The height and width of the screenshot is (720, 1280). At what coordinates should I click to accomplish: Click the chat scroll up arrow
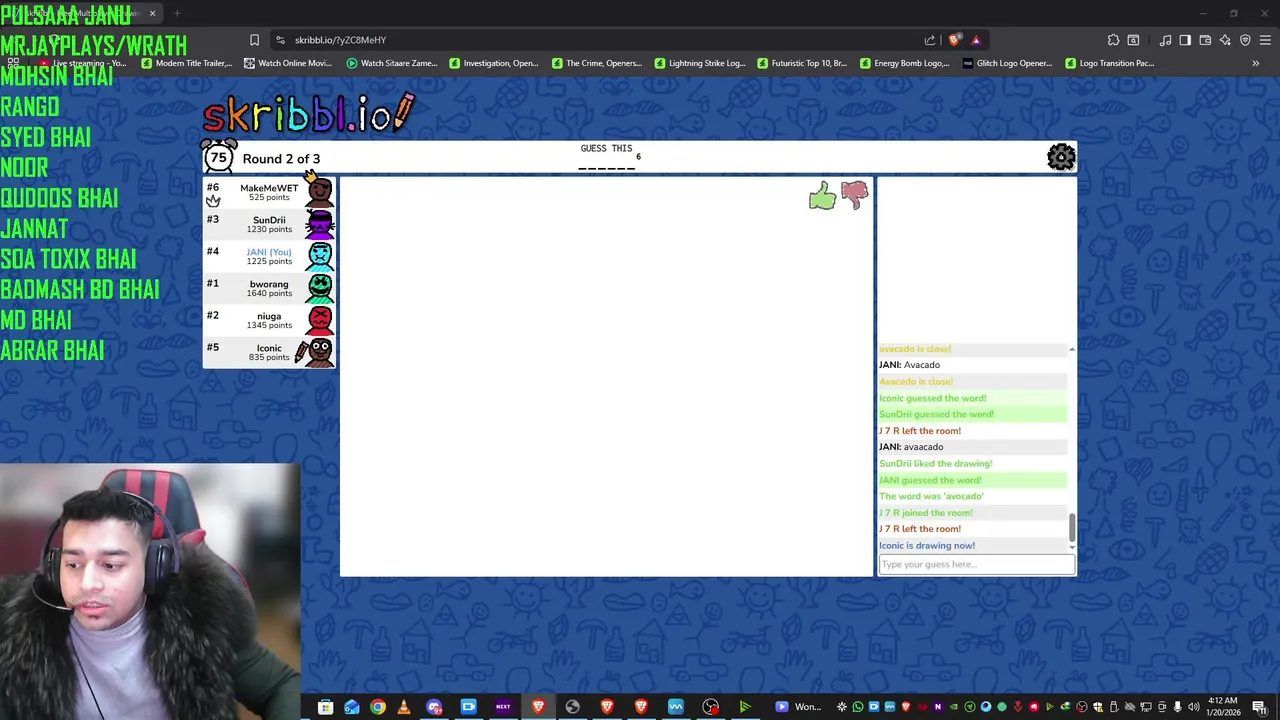tap(1072, 349)
